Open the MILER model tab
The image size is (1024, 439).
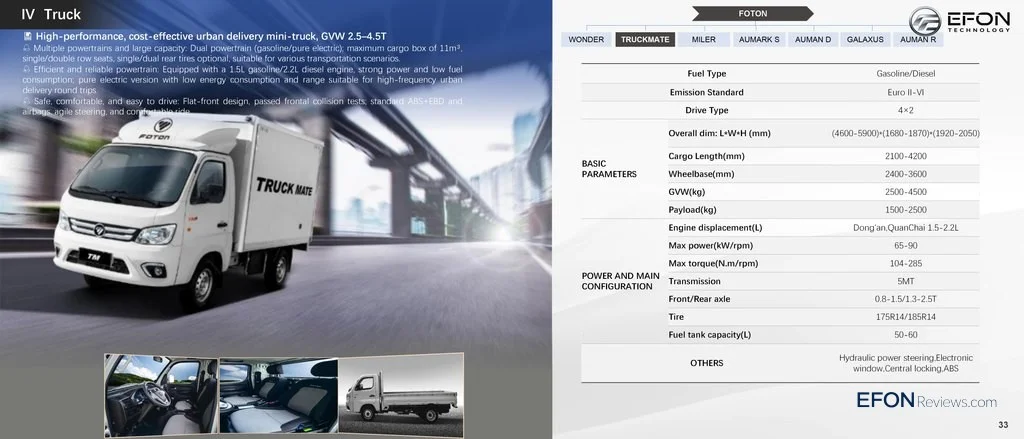pyautogui.click(x=703, y=39)
